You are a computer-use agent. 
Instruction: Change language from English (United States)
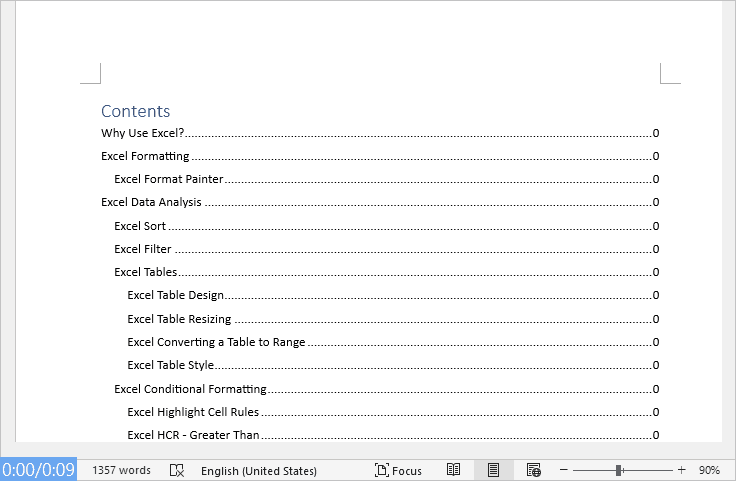pyautogui.click(x=259, y=470)
